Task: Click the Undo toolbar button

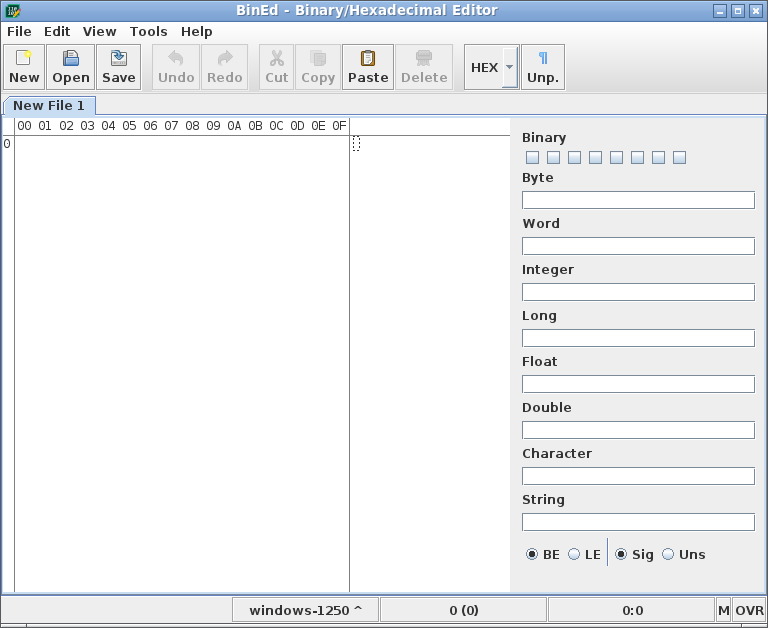Action: [176, 67]
